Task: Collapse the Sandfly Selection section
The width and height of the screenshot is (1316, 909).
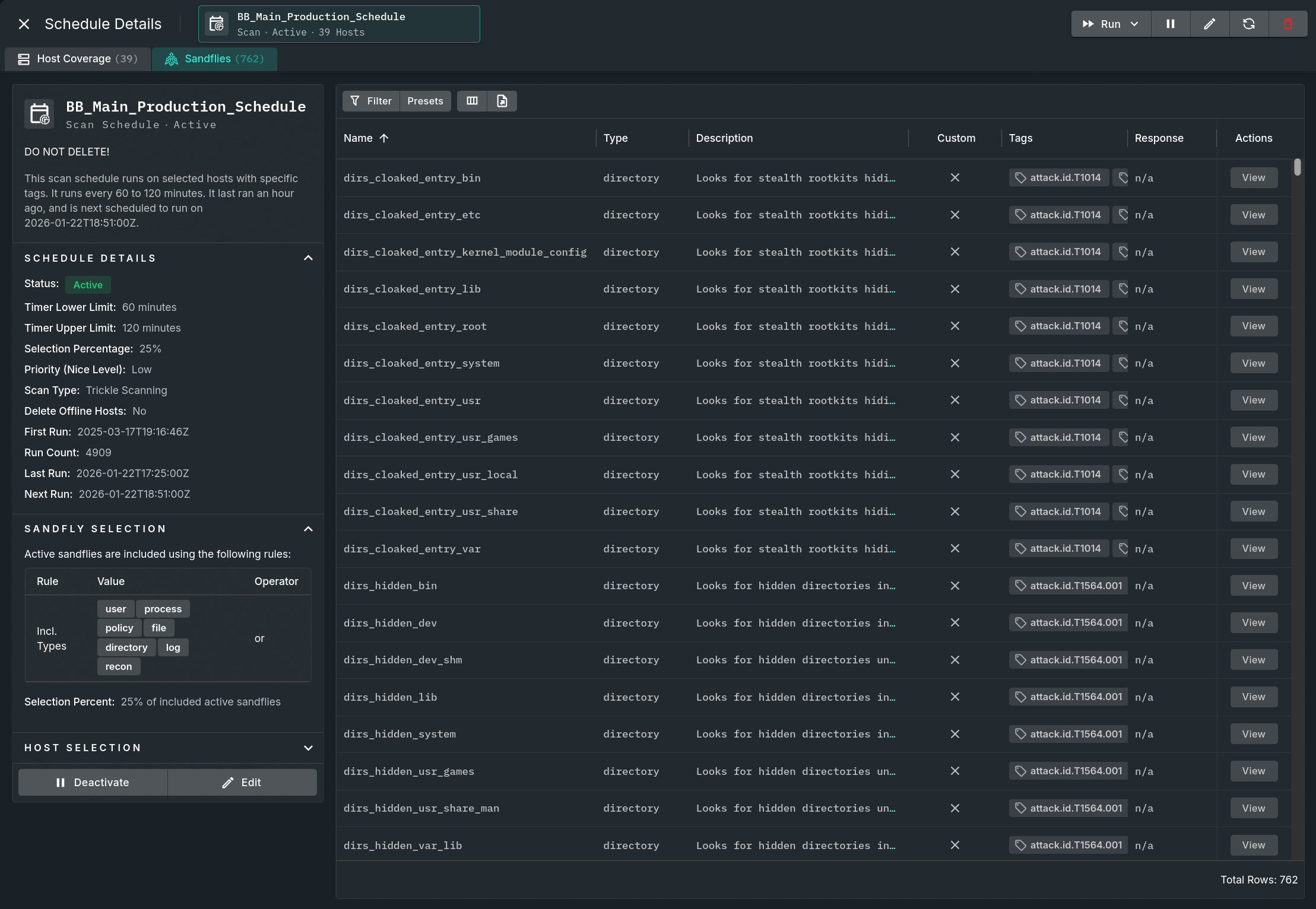Action: click(308, 529)
